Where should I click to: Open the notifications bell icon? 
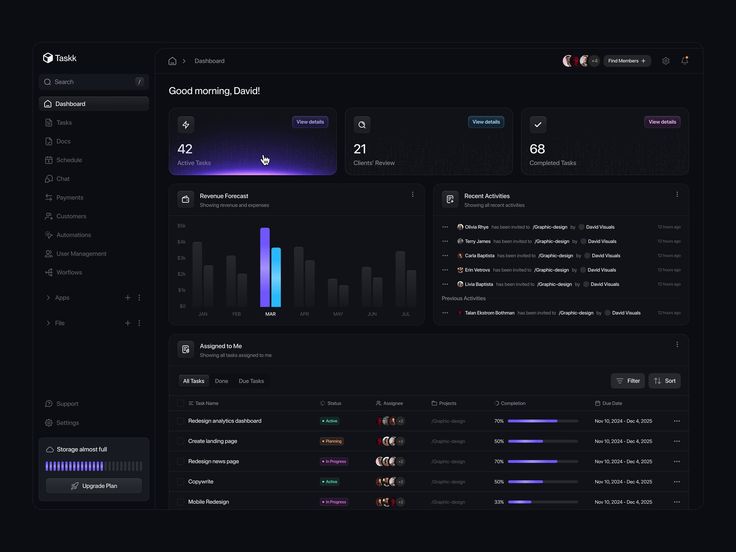pos(685,61)
